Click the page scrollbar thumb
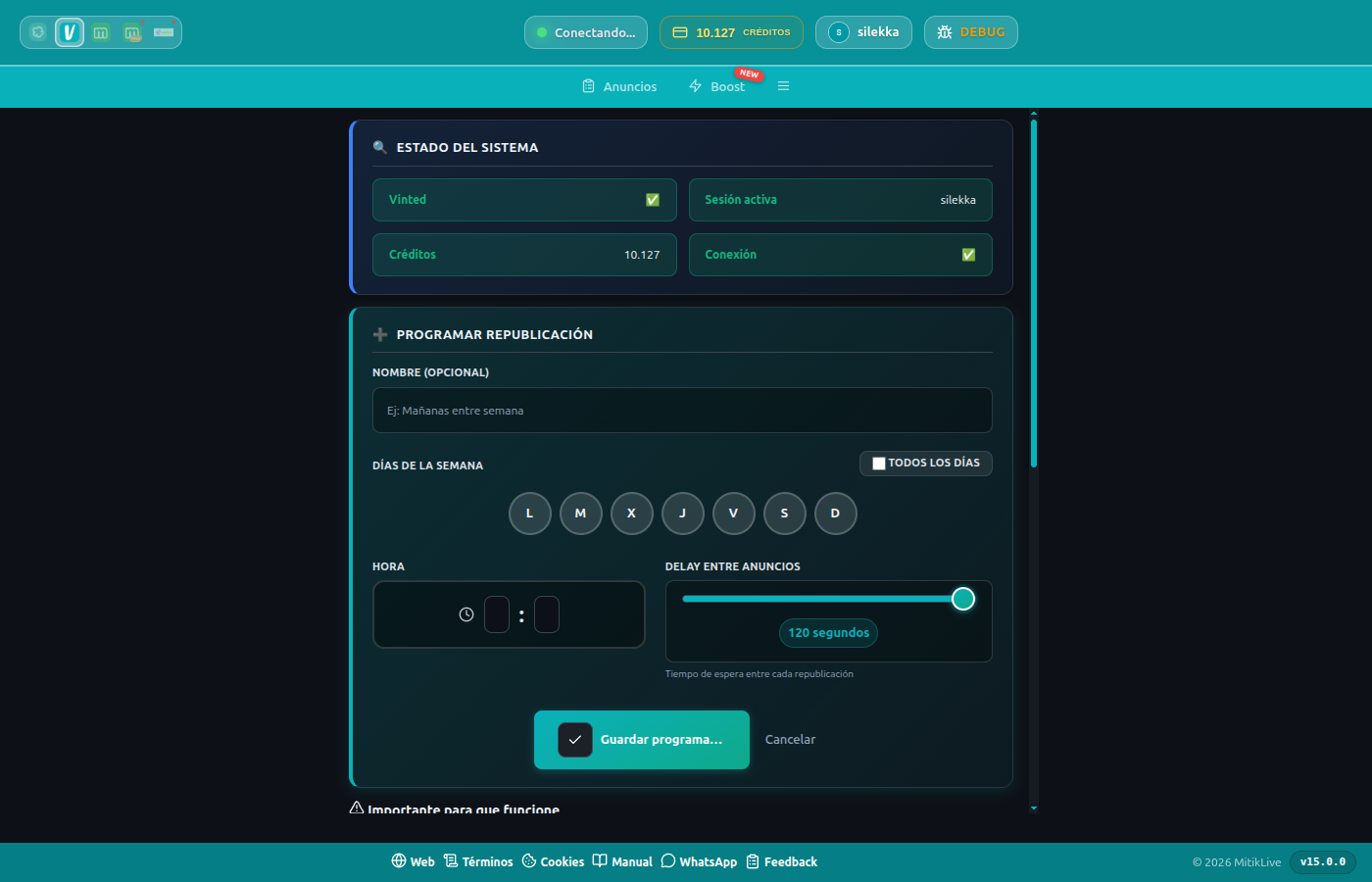 1034,294
